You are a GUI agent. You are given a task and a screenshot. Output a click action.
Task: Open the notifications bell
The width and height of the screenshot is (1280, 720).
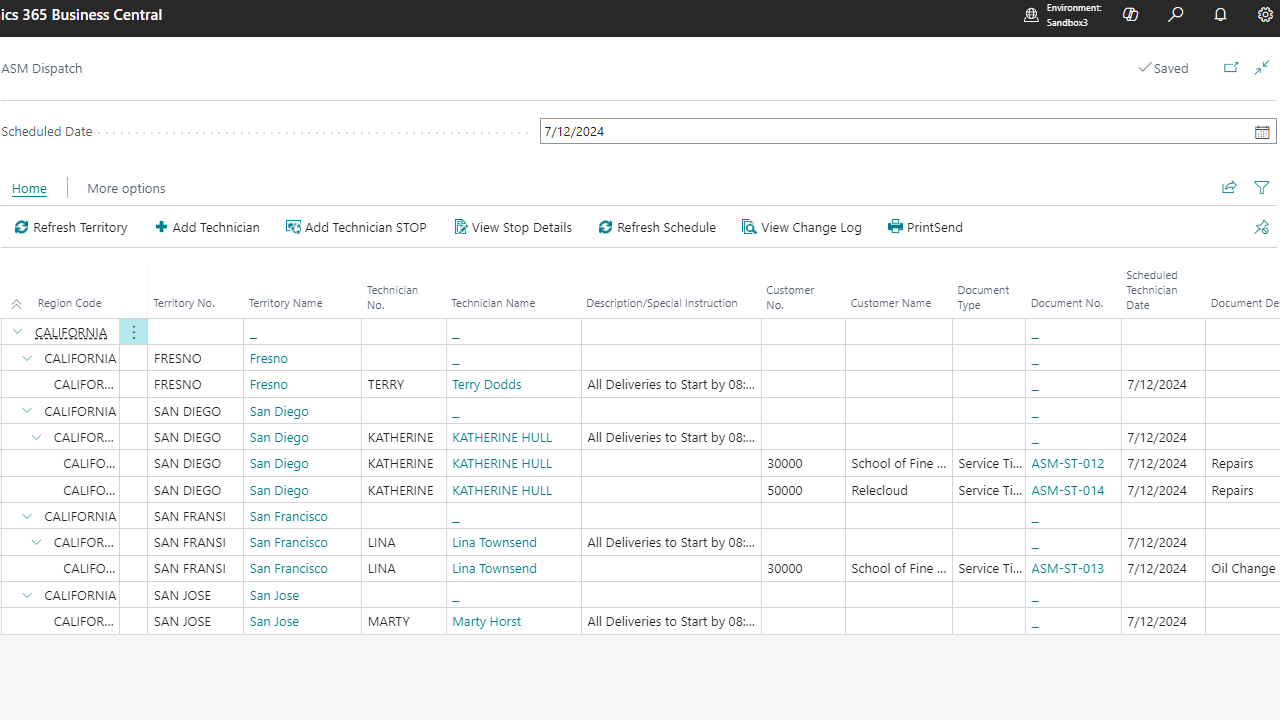[1221, 15]
